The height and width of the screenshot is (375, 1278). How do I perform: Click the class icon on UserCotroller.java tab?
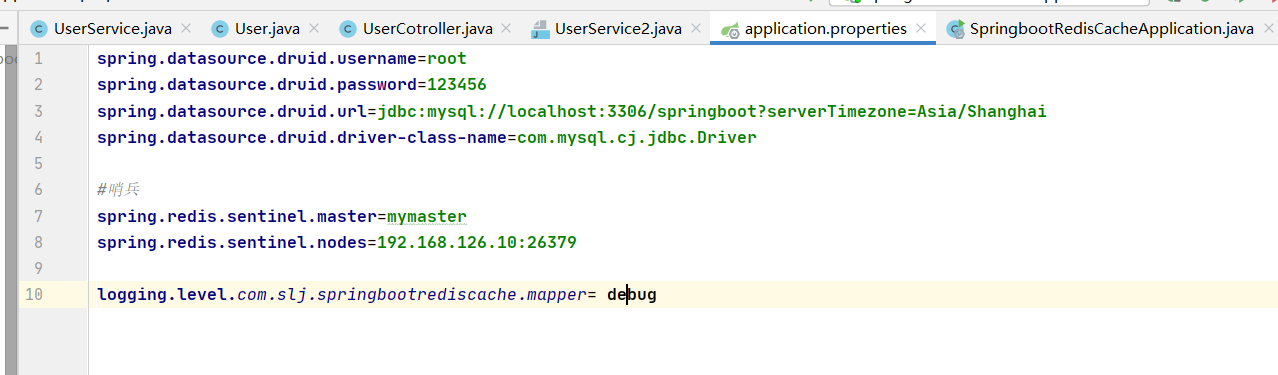348,29
